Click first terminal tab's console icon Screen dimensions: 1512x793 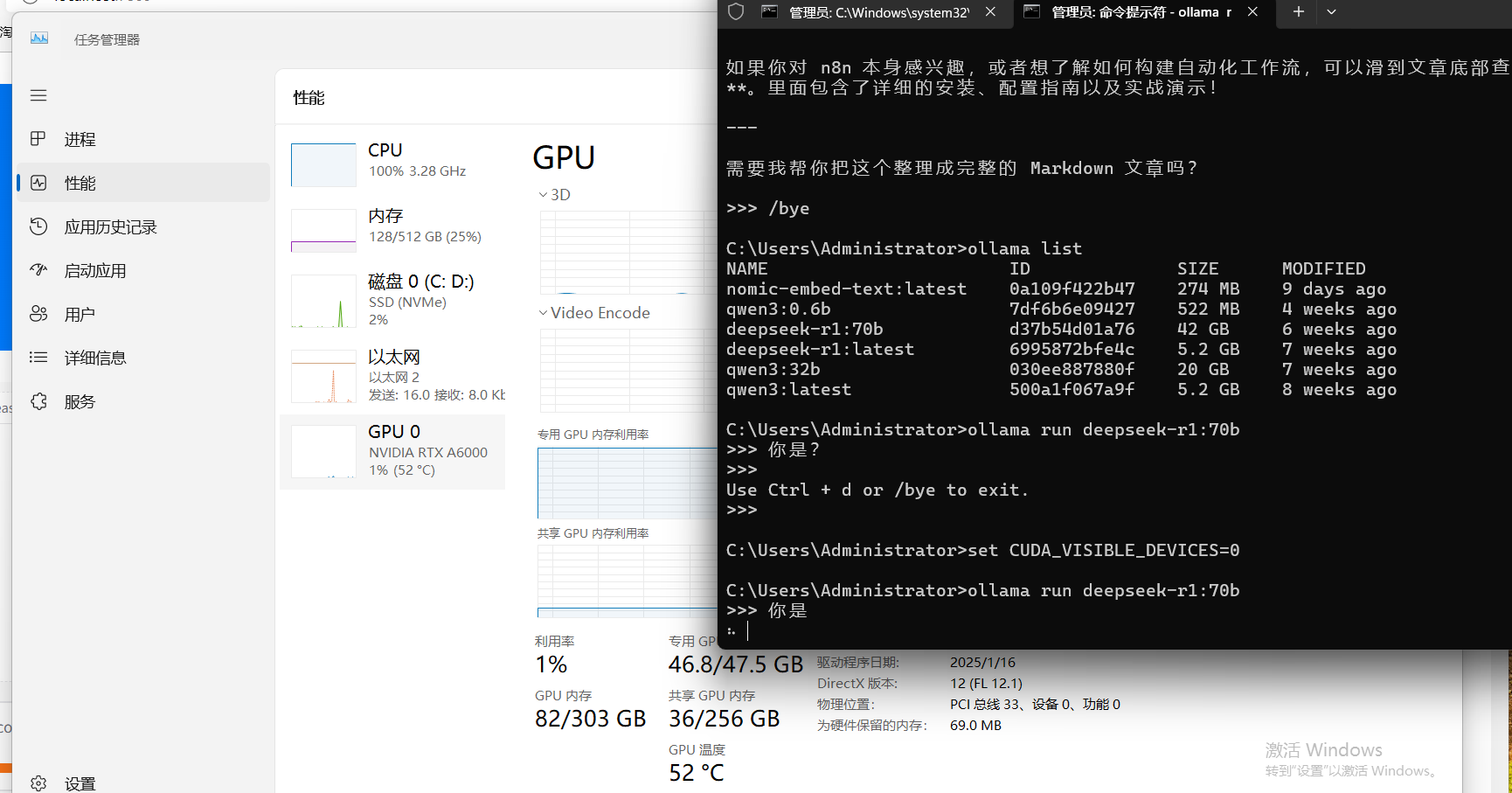click(x=769, y=11)
